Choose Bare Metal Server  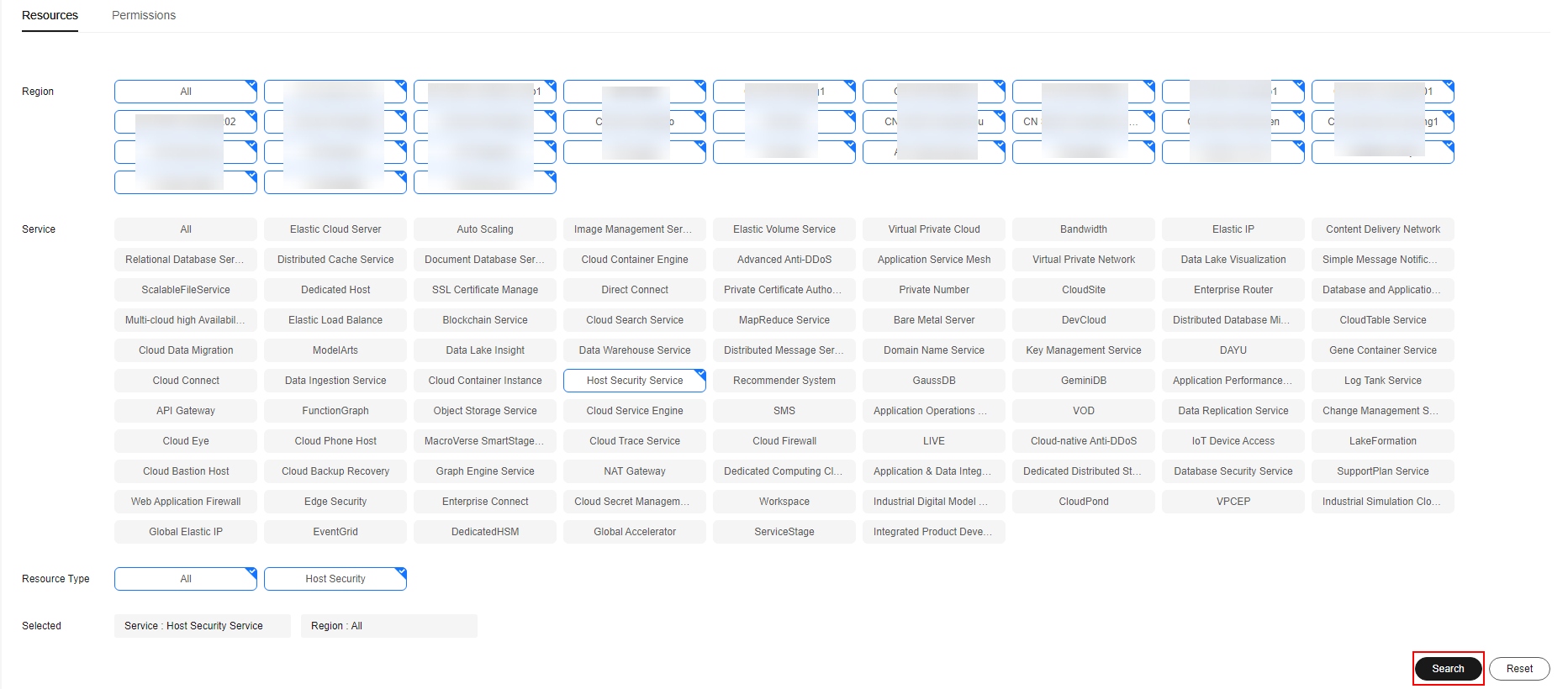pyautogui.click(x=934, y=320)
